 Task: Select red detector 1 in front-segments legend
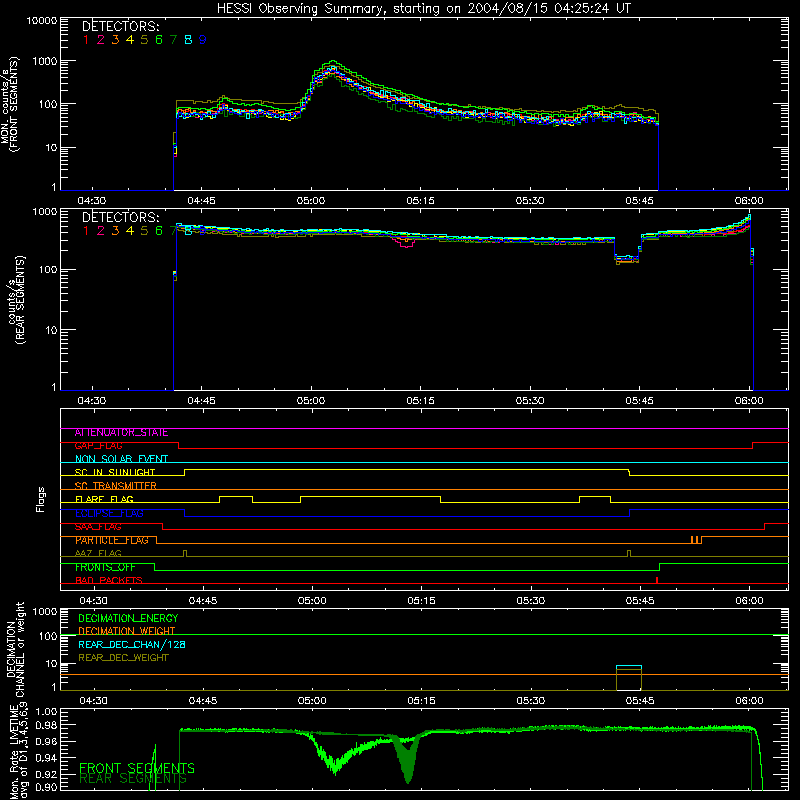pos(86,40)
